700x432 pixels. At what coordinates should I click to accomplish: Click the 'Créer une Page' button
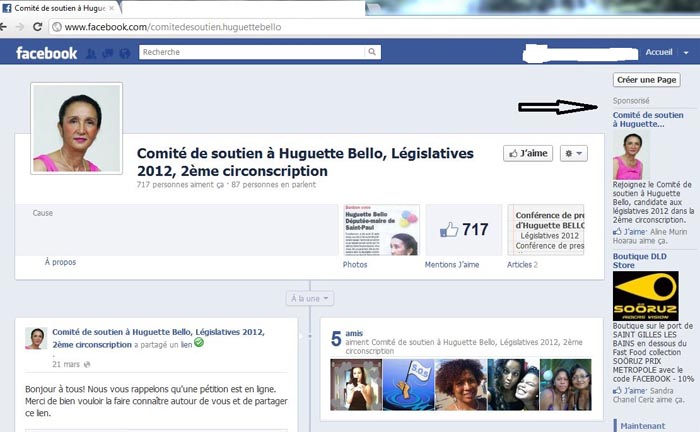(x=647, y=79)
